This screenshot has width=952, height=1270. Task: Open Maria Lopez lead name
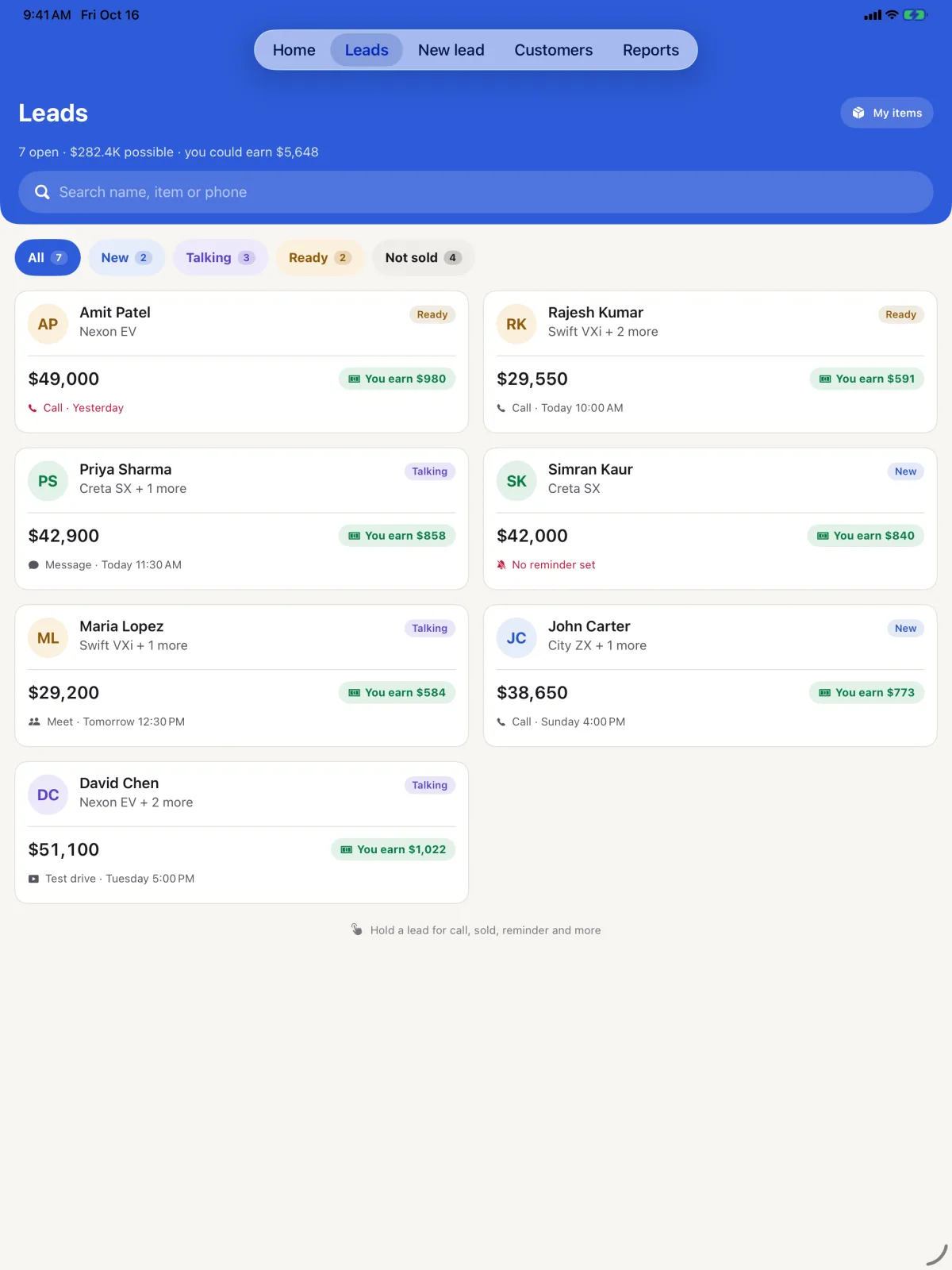click(x=121, y=626)
